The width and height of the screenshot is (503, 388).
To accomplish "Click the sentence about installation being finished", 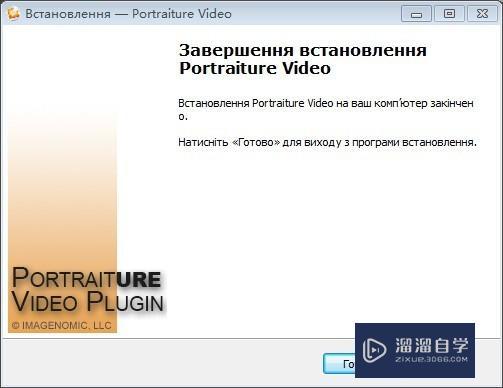I will coord(326,109).
